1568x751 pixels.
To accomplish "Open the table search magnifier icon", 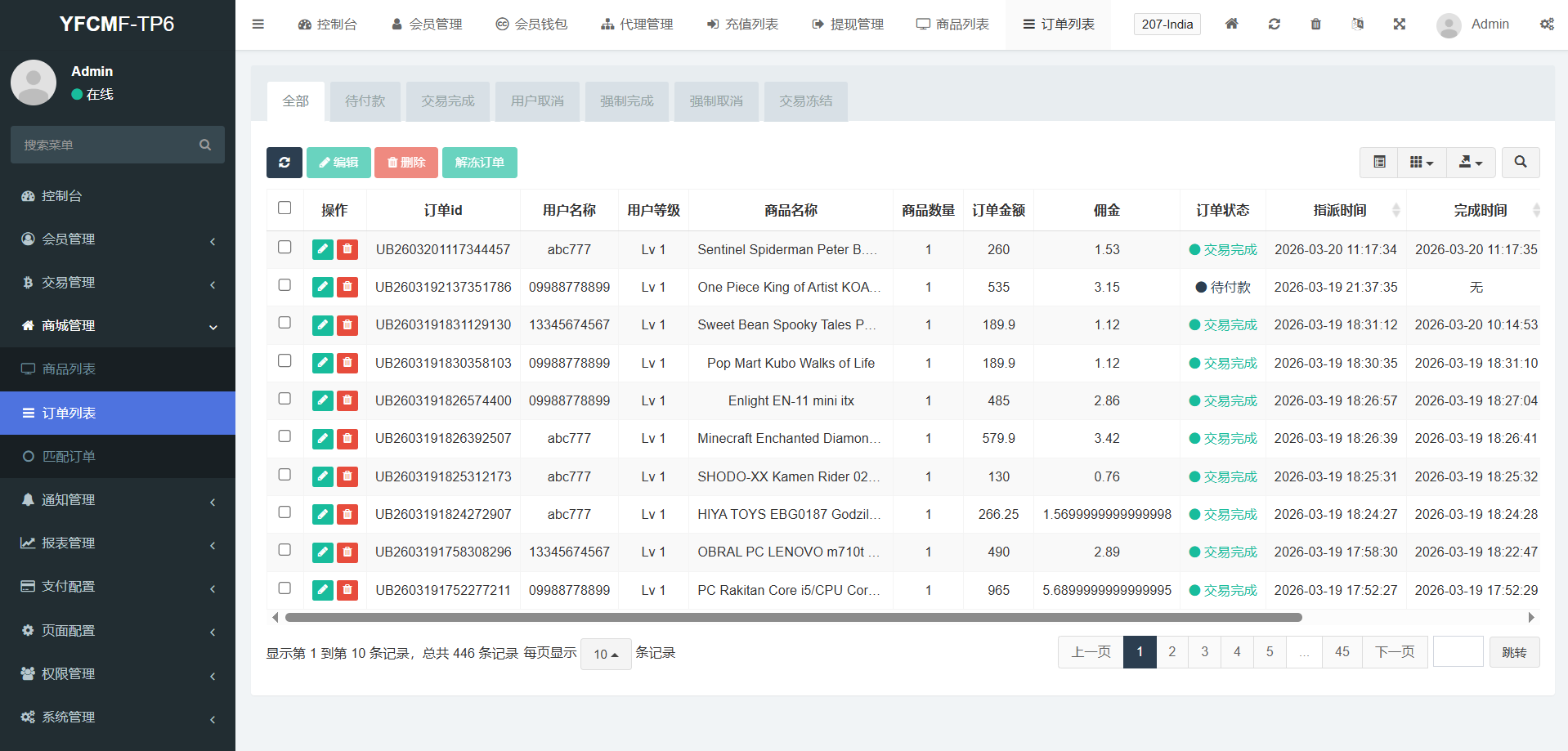I will tap(1520, 163).
